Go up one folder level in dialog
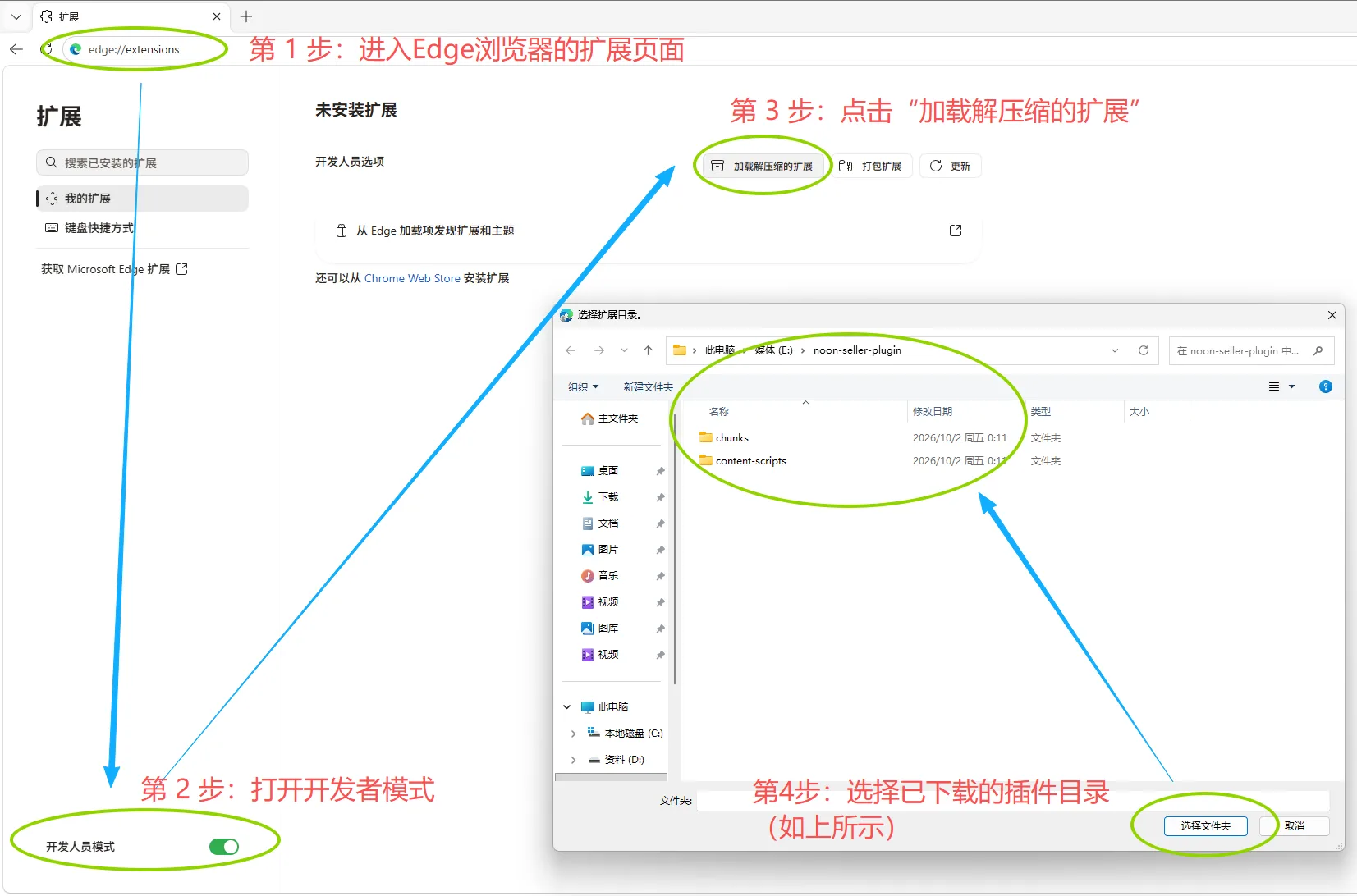 pos(648,350)
